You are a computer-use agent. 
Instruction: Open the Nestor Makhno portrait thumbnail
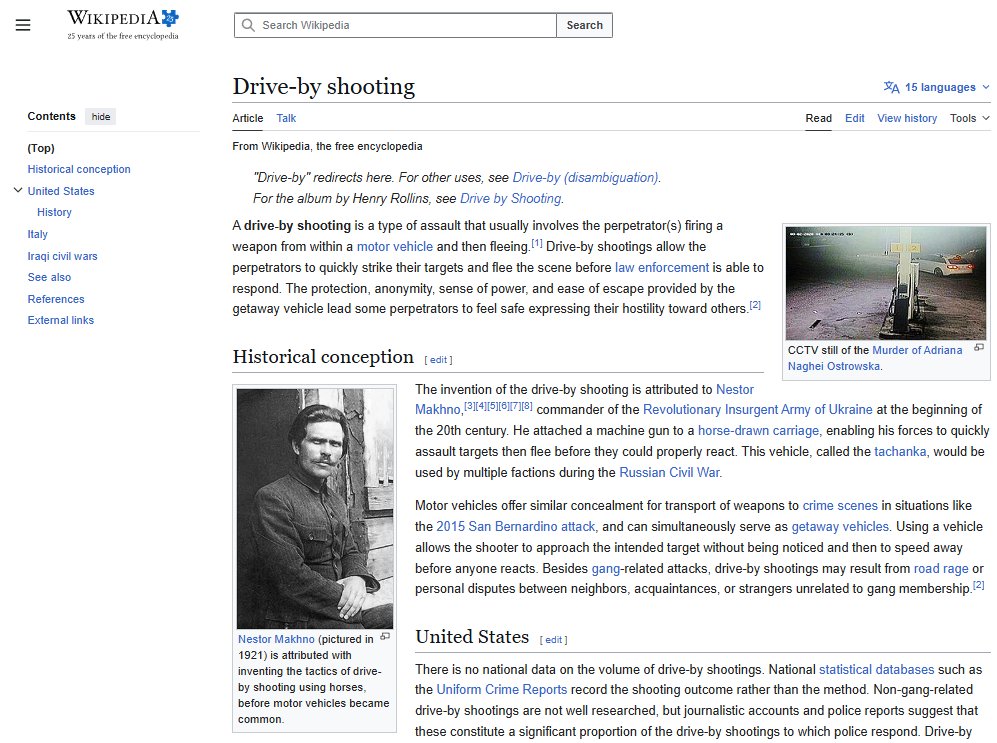tap(315, 508)
